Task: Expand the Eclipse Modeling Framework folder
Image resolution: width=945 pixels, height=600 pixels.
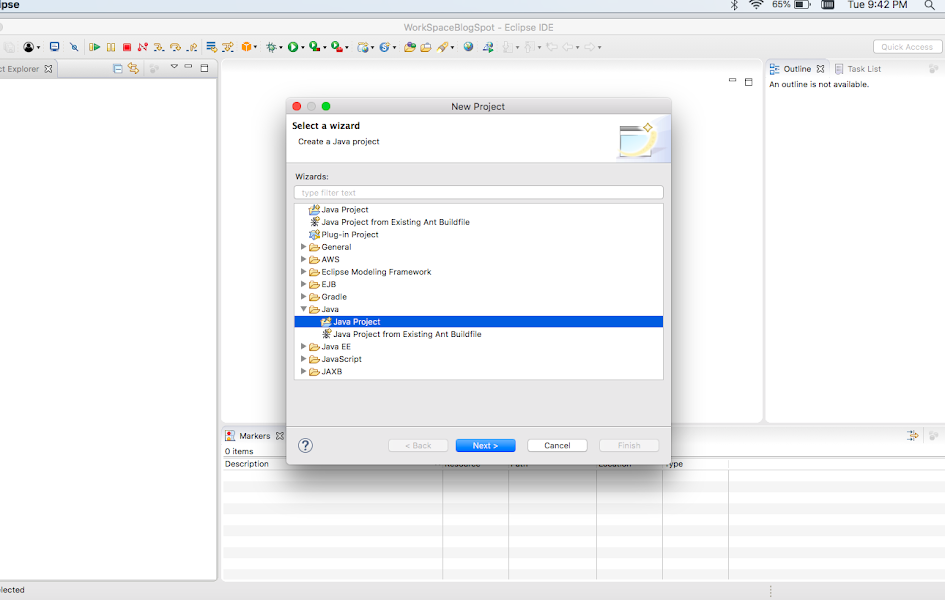Action: pos(304,272)
